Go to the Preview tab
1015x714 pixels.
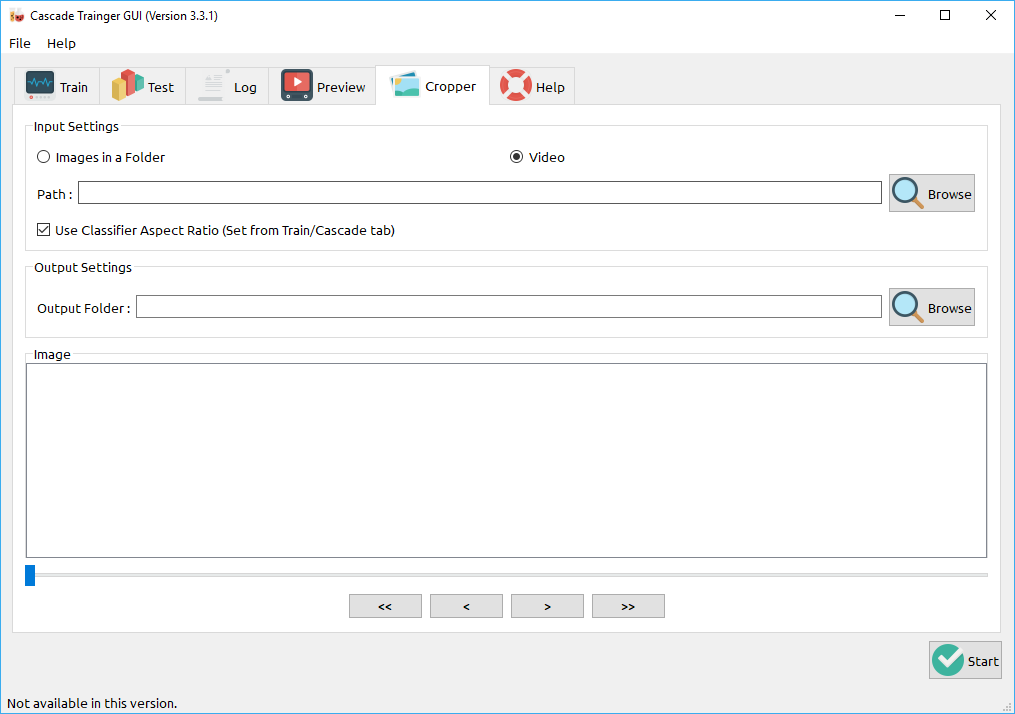[322, 86]
